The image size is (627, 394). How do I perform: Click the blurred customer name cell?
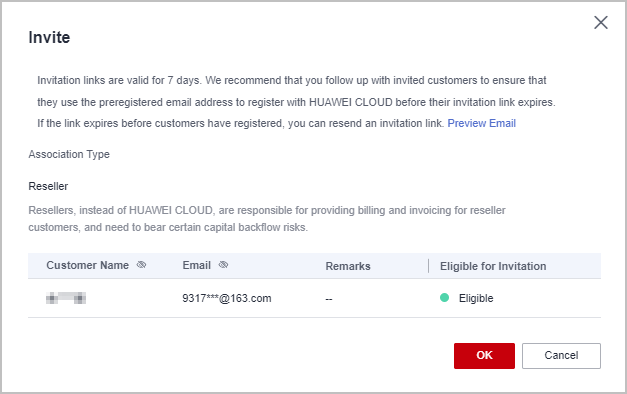[66, 298]
